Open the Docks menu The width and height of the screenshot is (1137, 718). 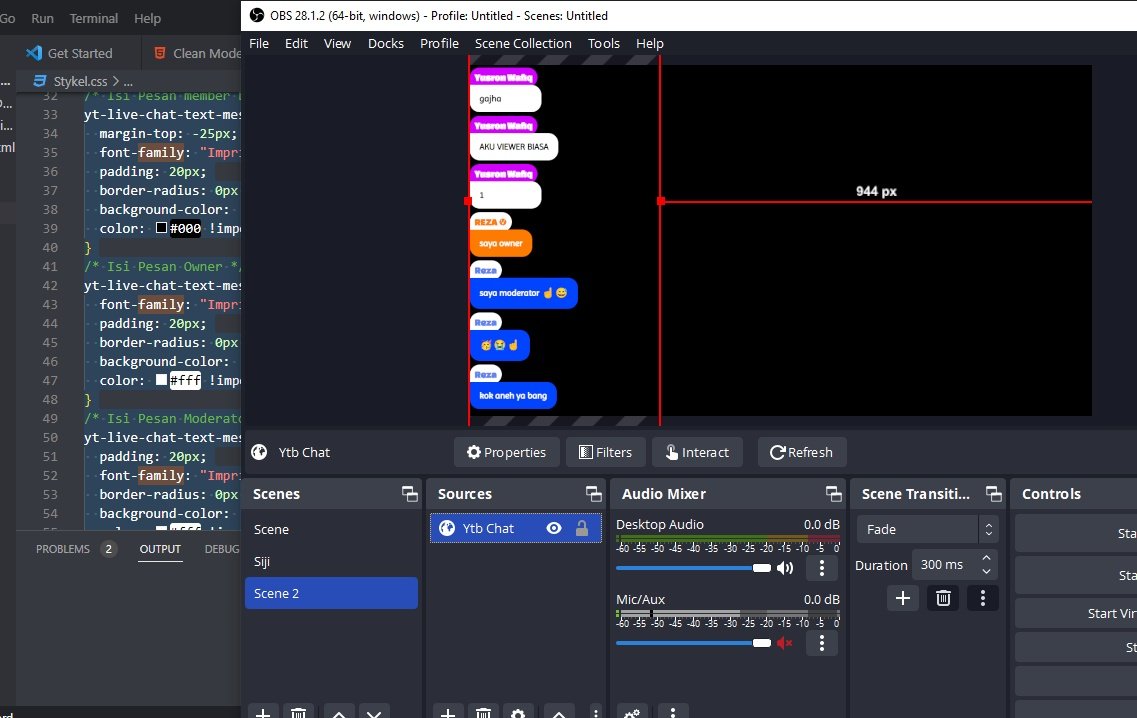click(x=386, y=44)
